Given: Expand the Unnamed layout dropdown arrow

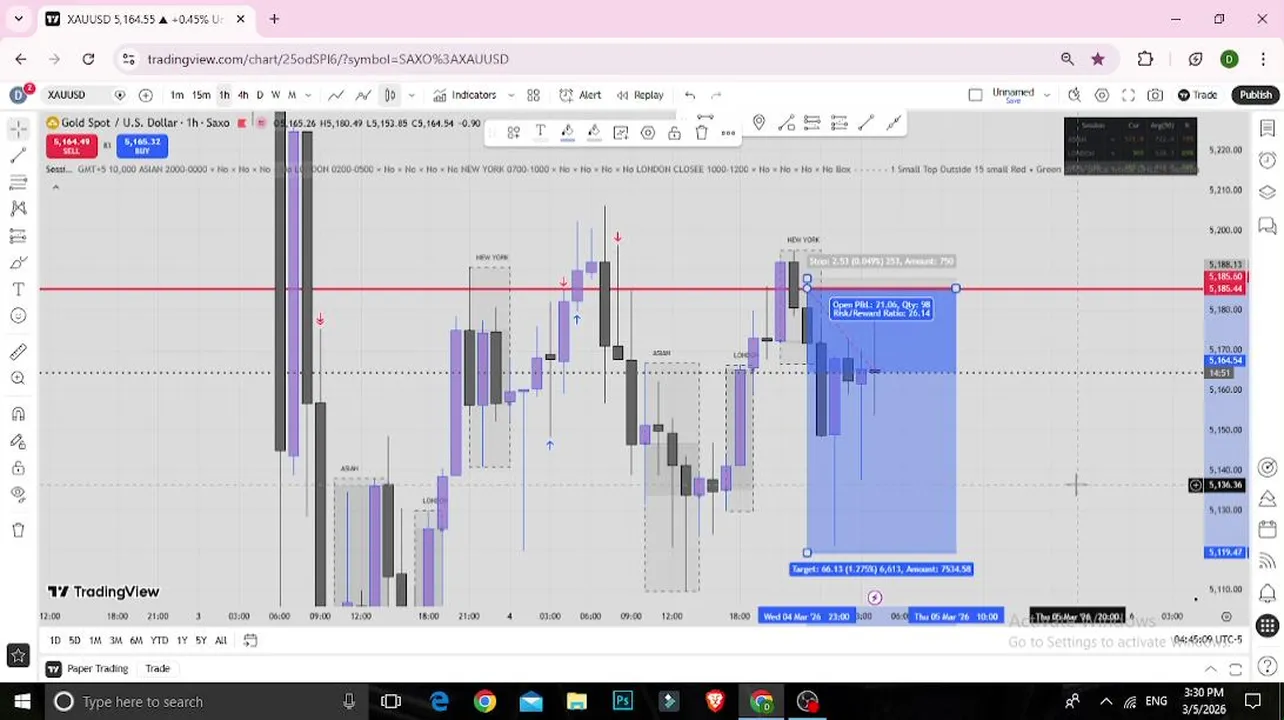Looking at the screenshot, I should pos(1047,95).
